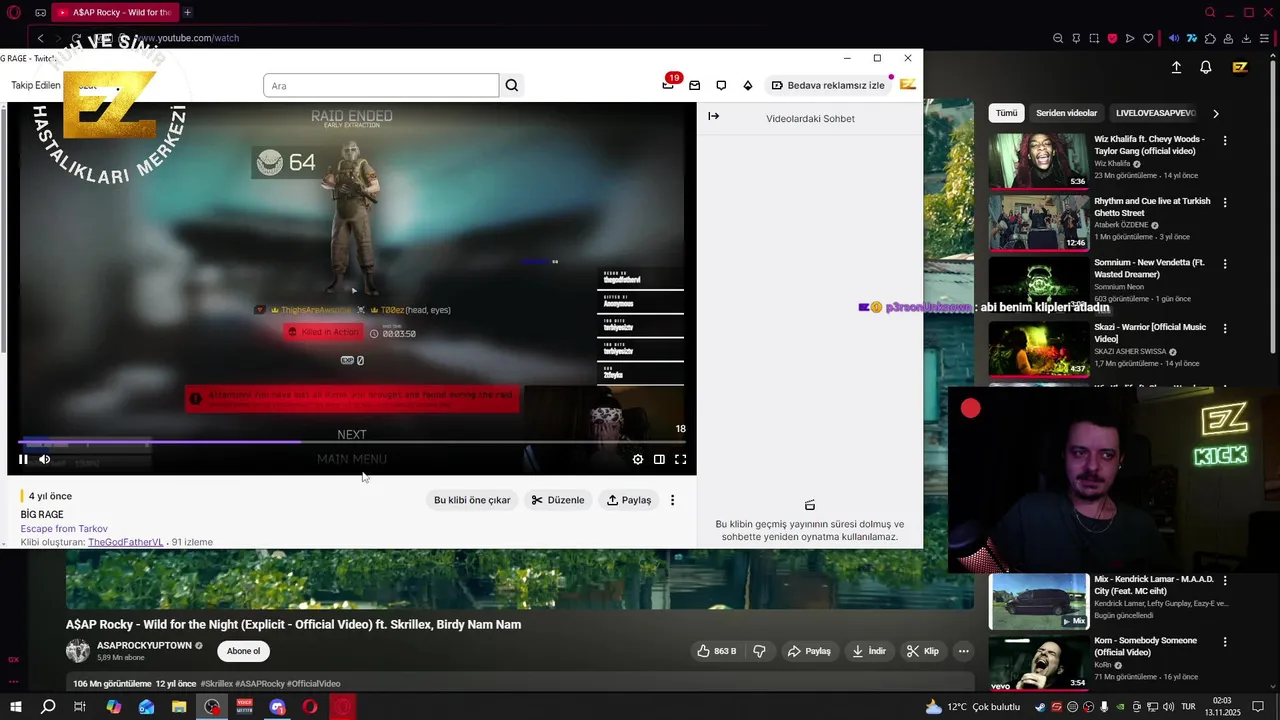This screenshot has height=720, width=1280.
Task: Open YouTube video more actions menu
Action: tap(963, 651)
